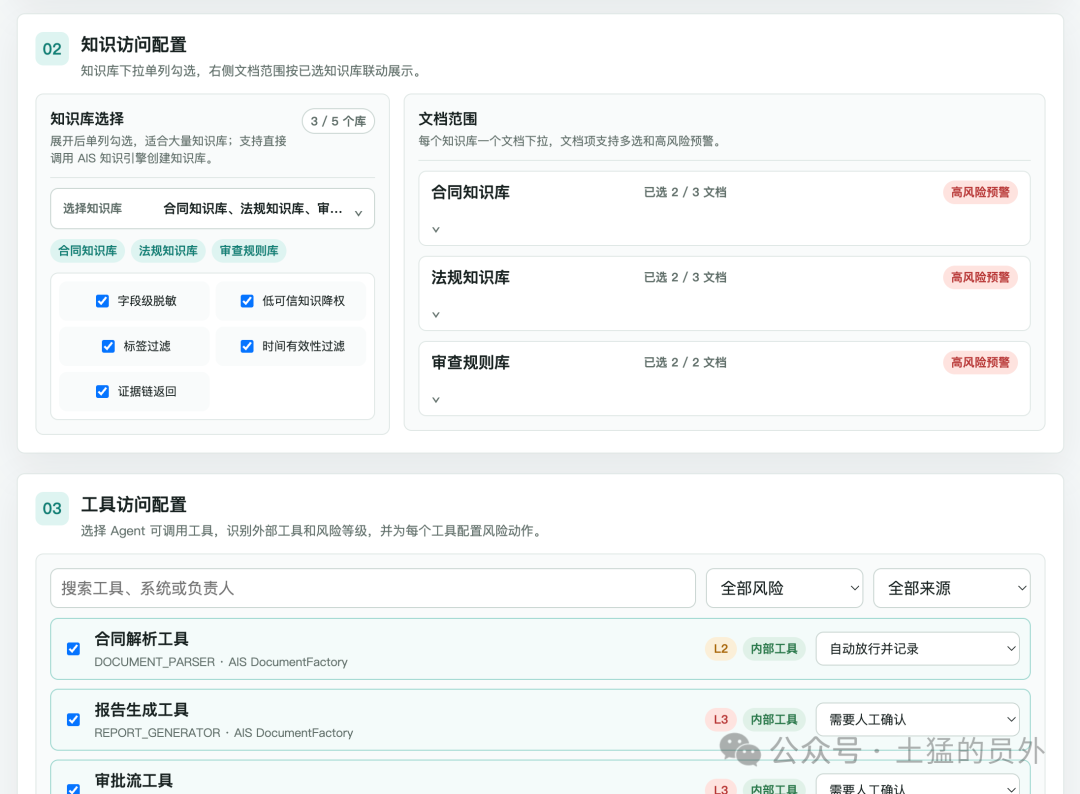The height and width of the screenshot is (794, 1080).
Task: Click the 合同解析工具 tool name
Action: [x=141, y=639]
